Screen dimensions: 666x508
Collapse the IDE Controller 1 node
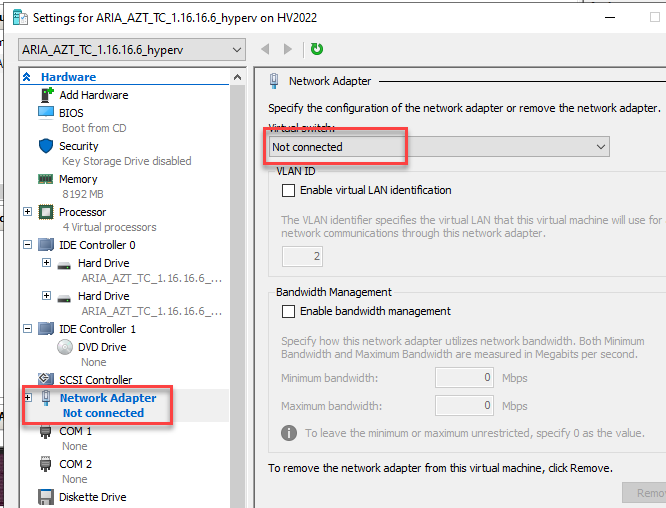click(28, 328)
